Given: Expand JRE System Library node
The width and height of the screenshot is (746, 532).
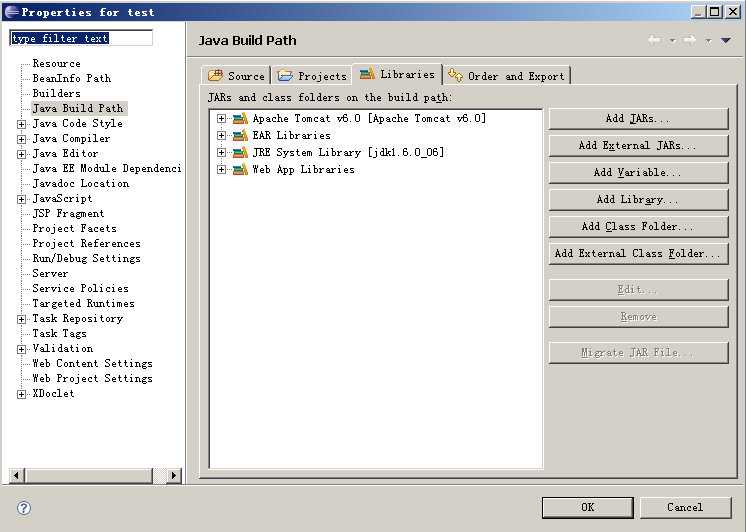Looking at the screenshot, I should [221, 153].
